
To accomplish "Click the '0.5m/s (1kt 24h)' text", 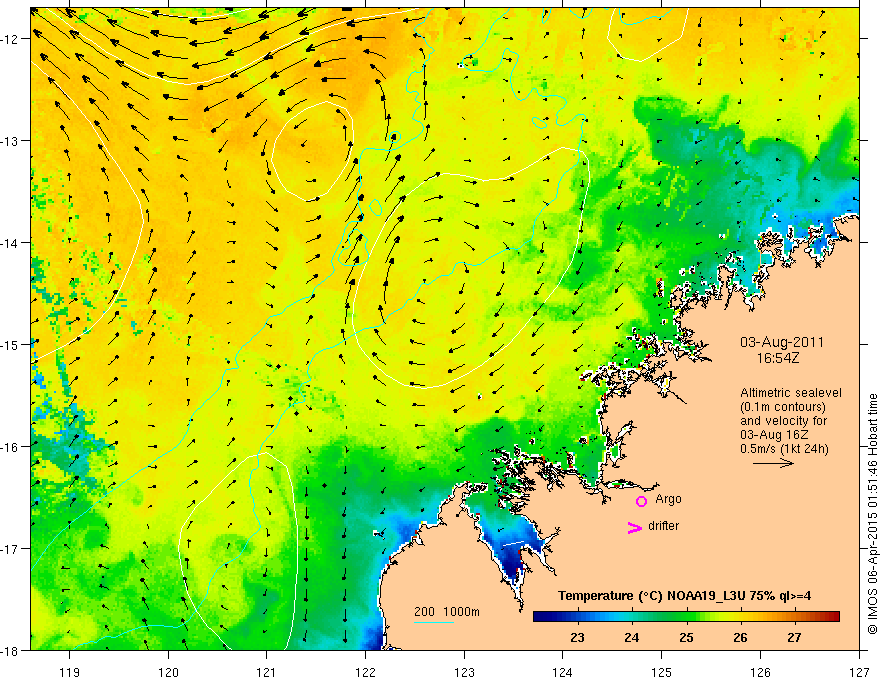I will tap(785, 449).
